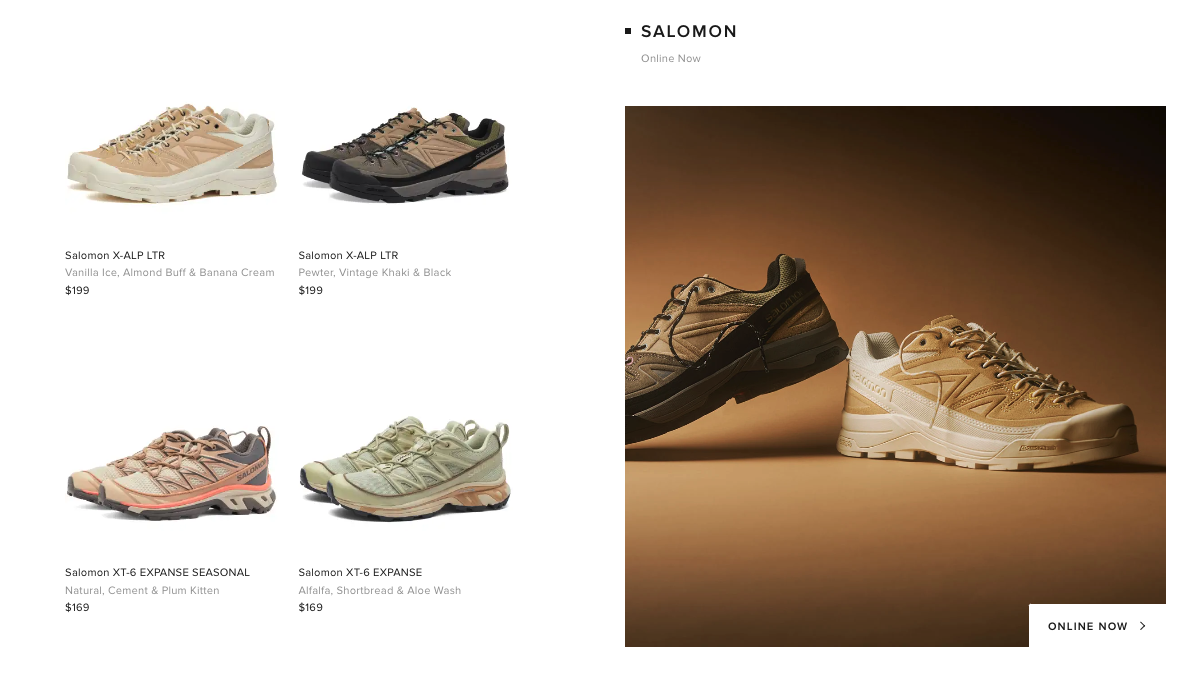Open the large Salomon promotional banner image
The image size is (1197, 673).
pyautogui.click(x=895, y=376)
